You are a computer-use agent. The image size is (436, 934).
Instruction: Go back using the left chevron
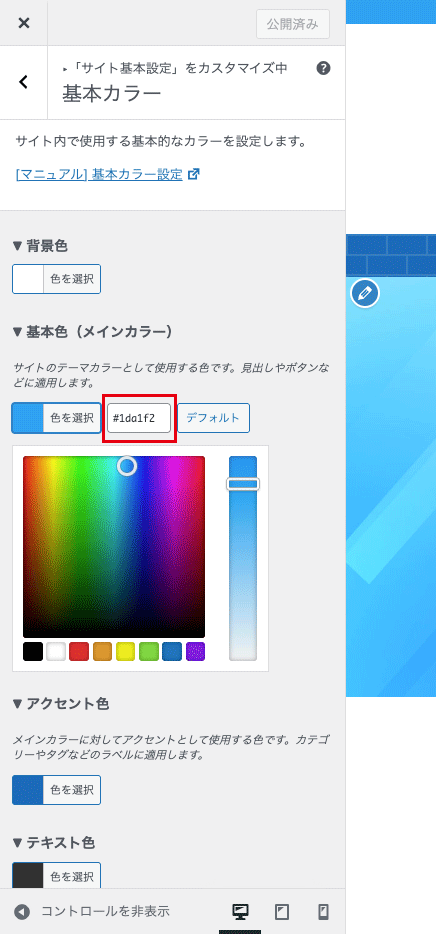pos(23,82)
